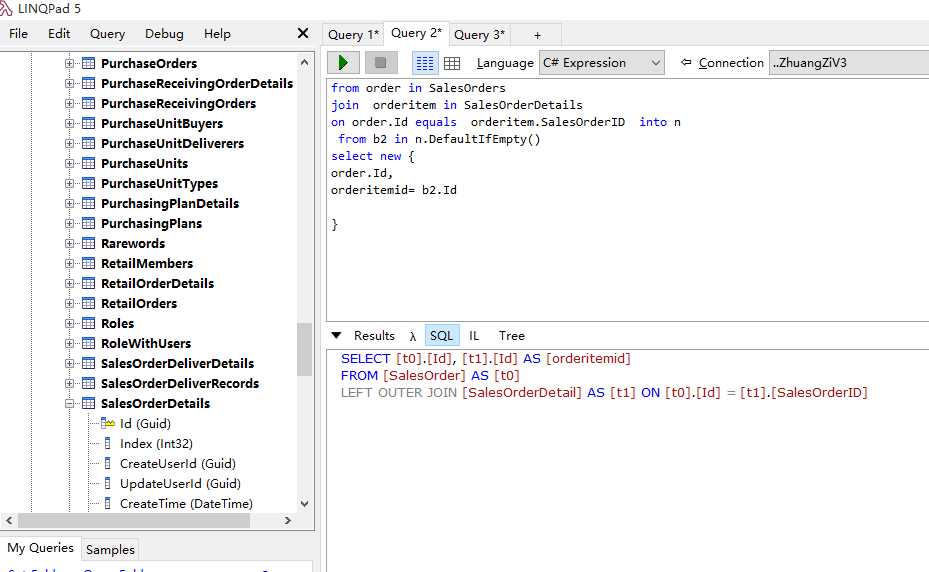Image resolution: width=929 pixels, height=572 pixels.
Task: Click the gray stop execution button
Action: 380,63
